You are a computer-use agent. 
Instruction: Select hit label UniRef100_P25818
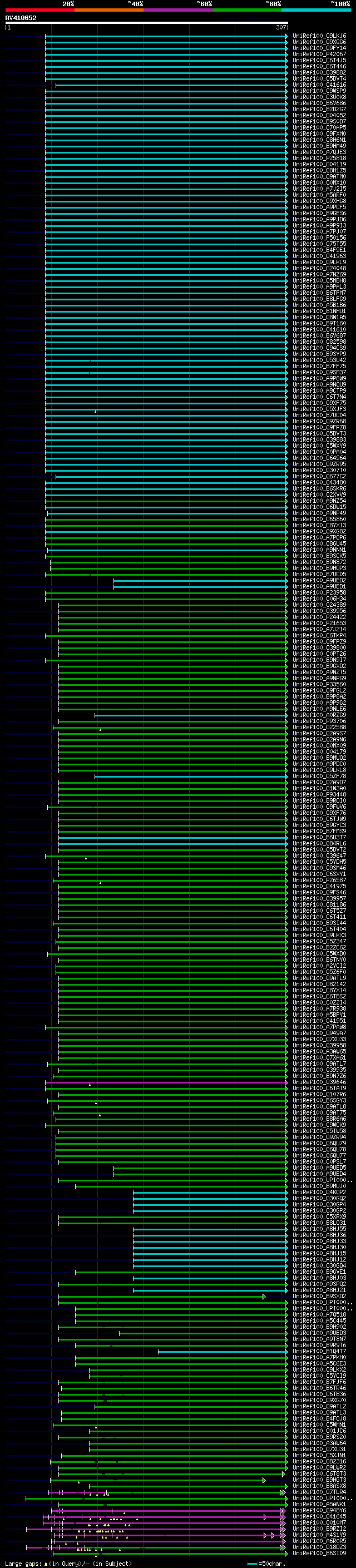pos(319,159)
